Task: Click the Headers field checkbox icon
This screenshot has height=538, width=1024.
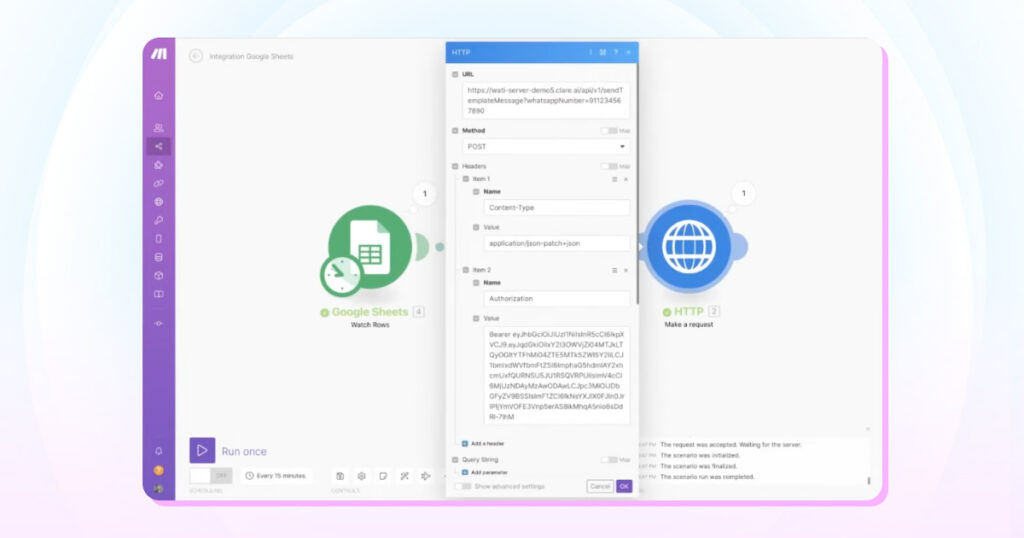Action: (x=455, y=166)
